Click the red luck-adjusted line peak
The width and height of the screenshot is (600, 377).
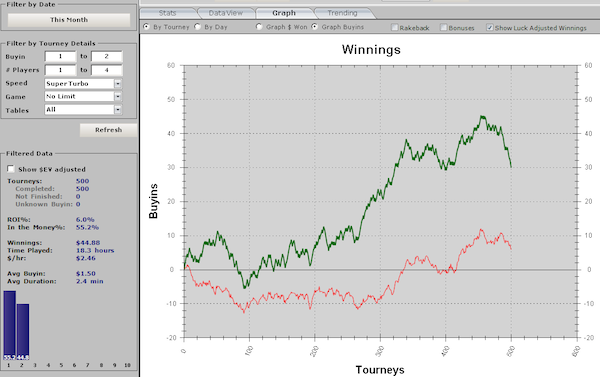click(481, 230)
